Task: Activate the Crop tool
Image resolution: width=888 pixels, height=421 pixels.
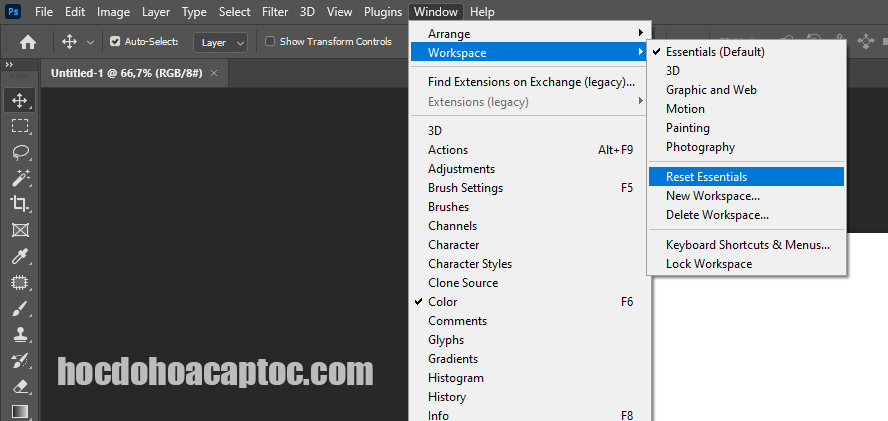Action: pos(19,204)
